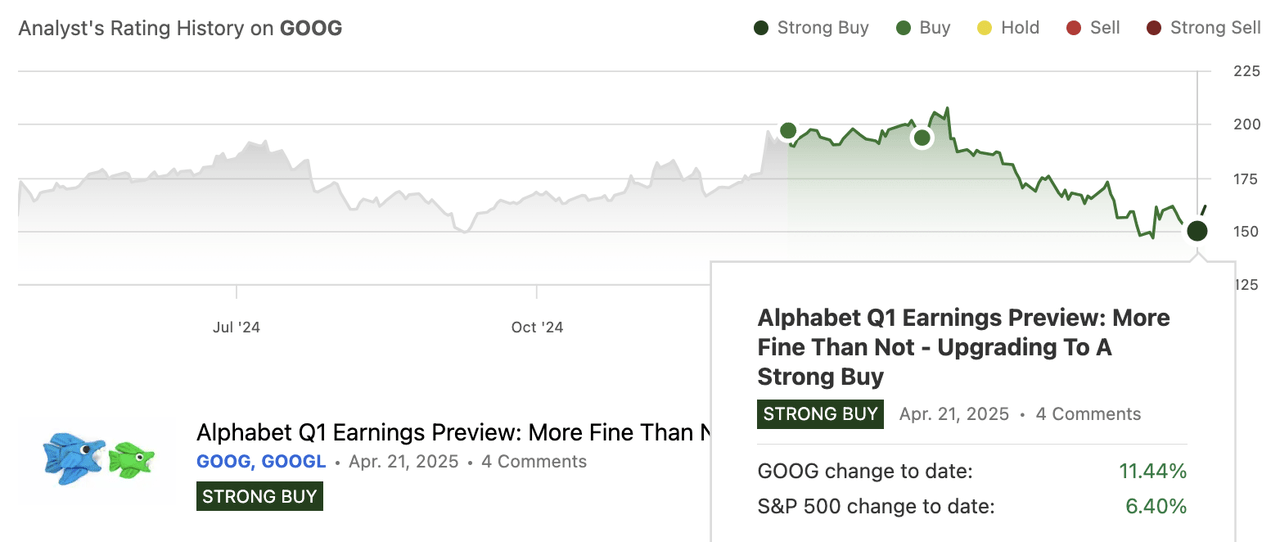Toggle the Buy legend entry
Screen dimensions: 1280x542
pyautogui.click(x=923, y=28)
